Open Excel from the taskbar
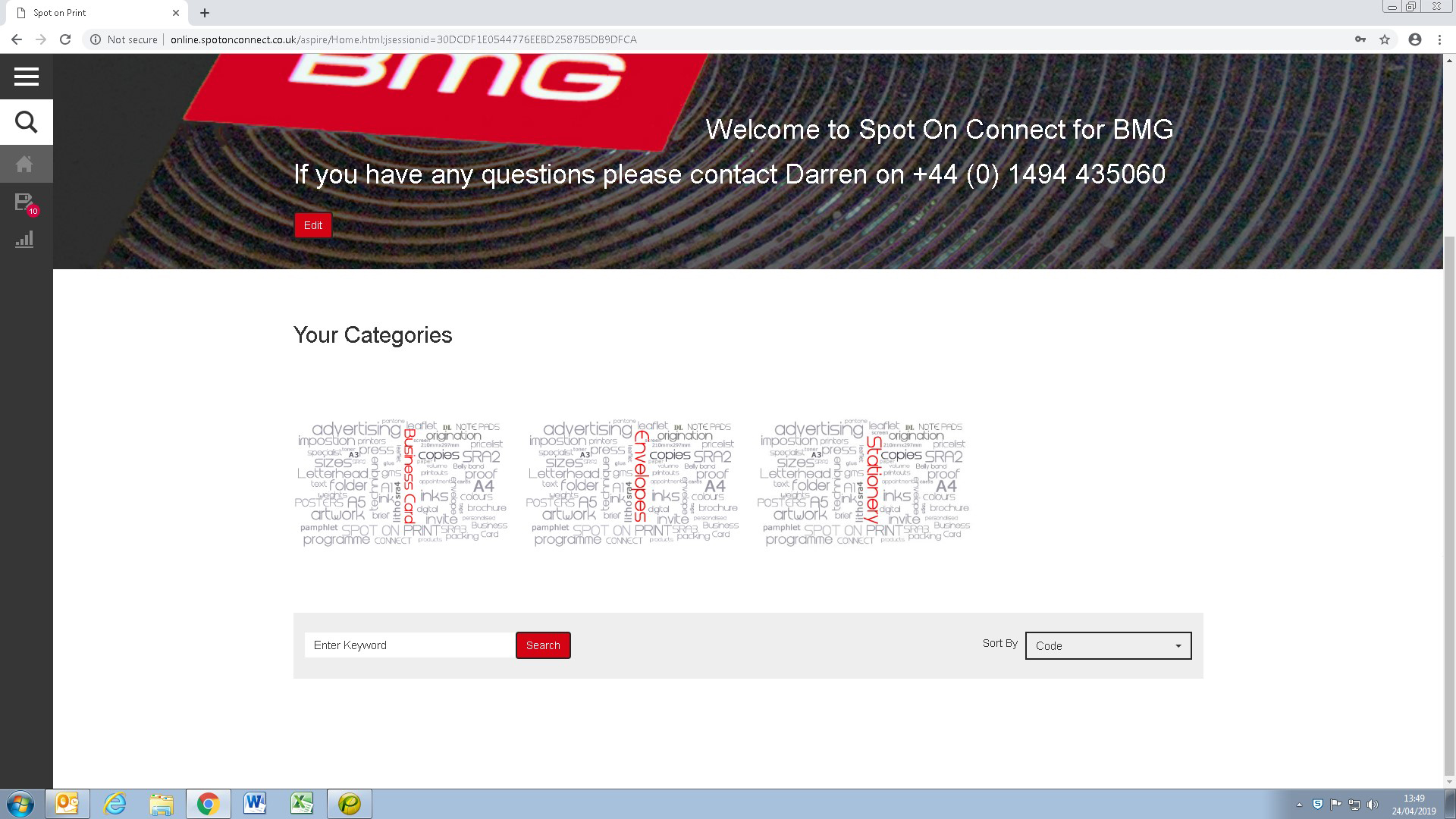This screenshot has height=819, width=1456. point(303,804)
